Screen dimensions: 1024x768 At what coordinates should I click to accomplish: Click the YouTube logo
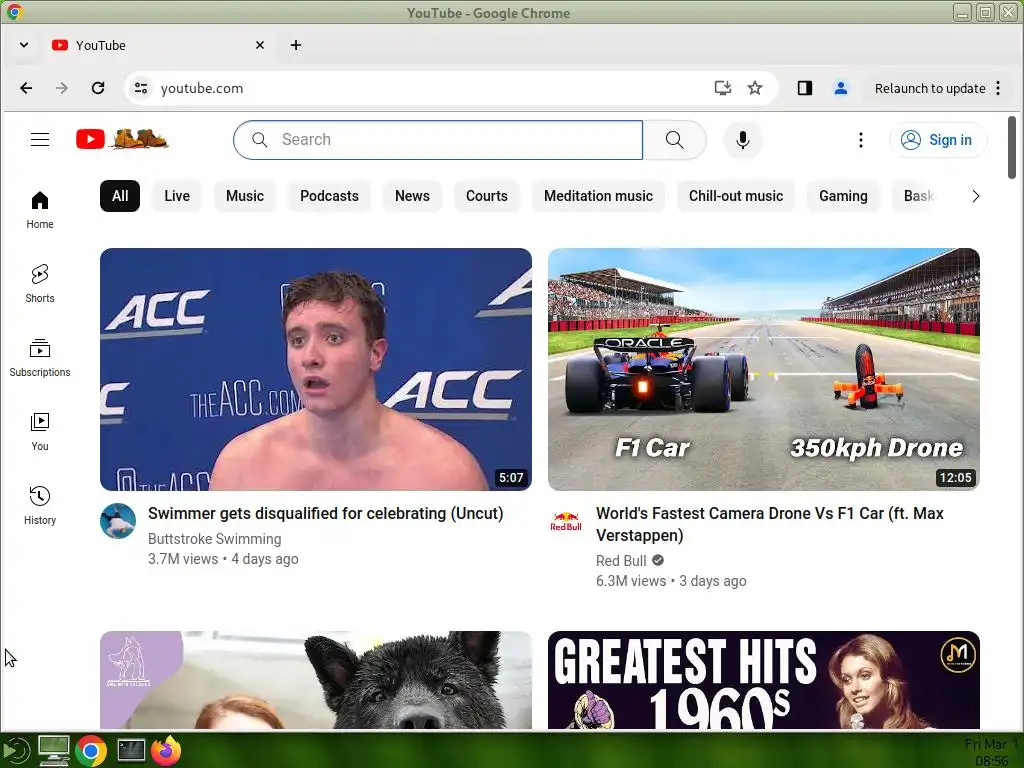[x=122, y=139]
